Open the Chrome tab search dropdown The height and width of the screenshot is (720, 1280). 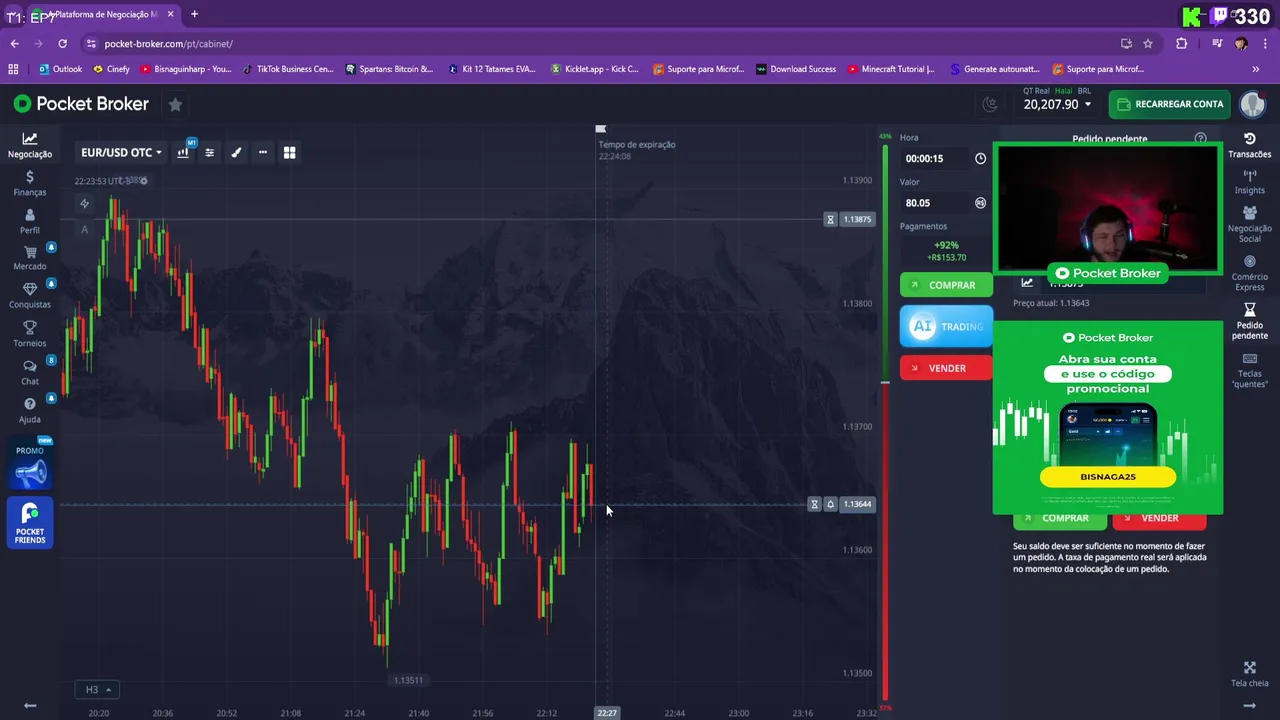[x=14, y=15]
